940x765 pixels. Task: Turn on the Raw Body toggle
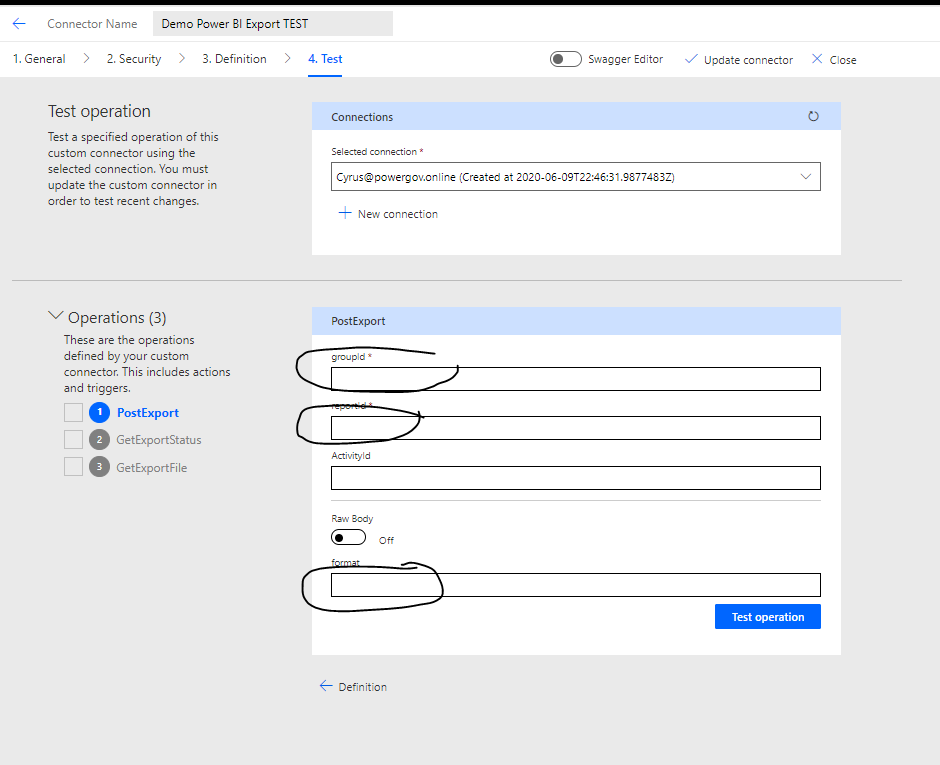click(x=349, y=538)
